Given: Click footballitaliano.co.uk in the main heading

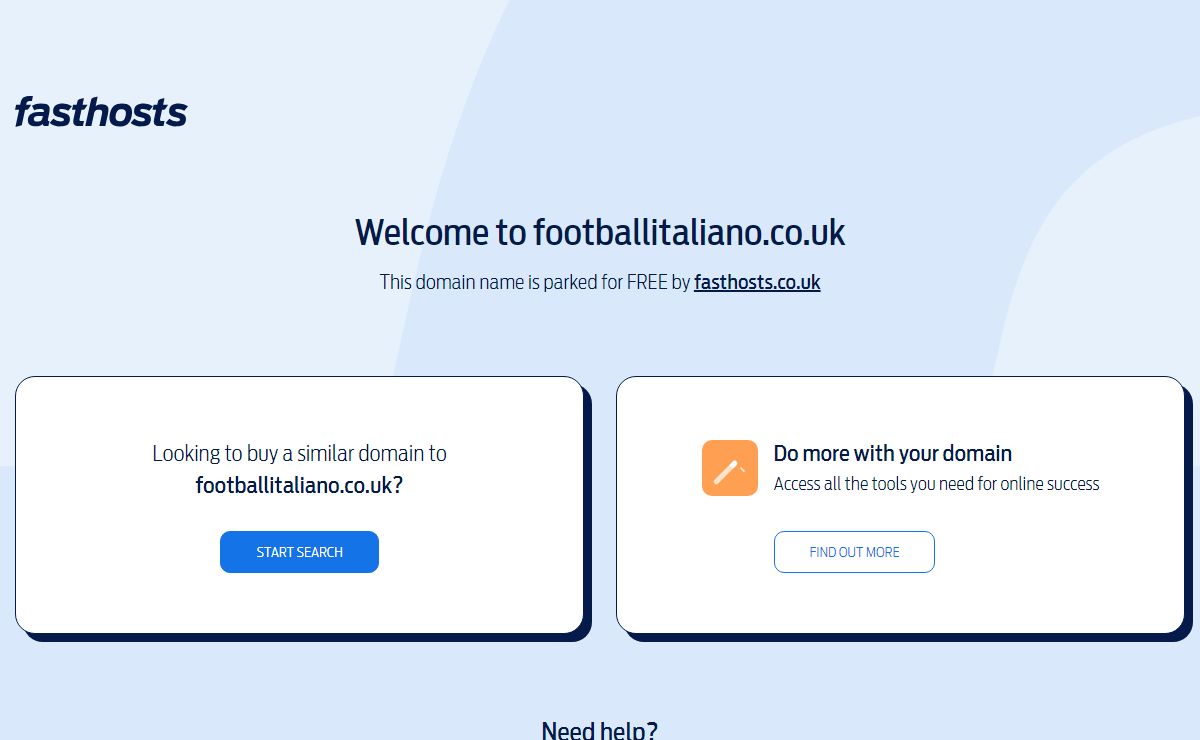Looking at the screenshot, I should (x=689, y=233).
